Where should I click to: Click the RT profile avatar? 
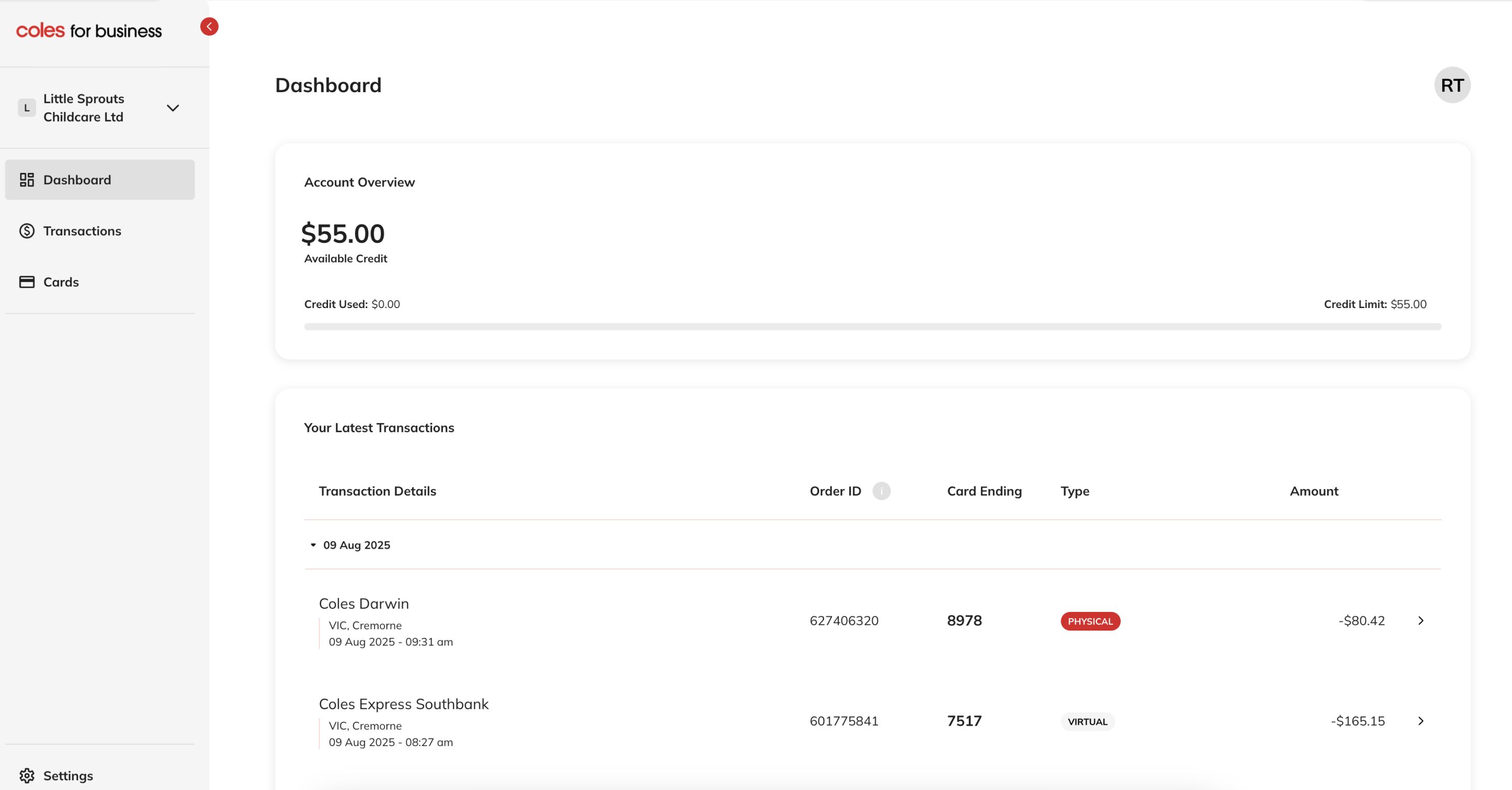click(x=1451, y=84)
